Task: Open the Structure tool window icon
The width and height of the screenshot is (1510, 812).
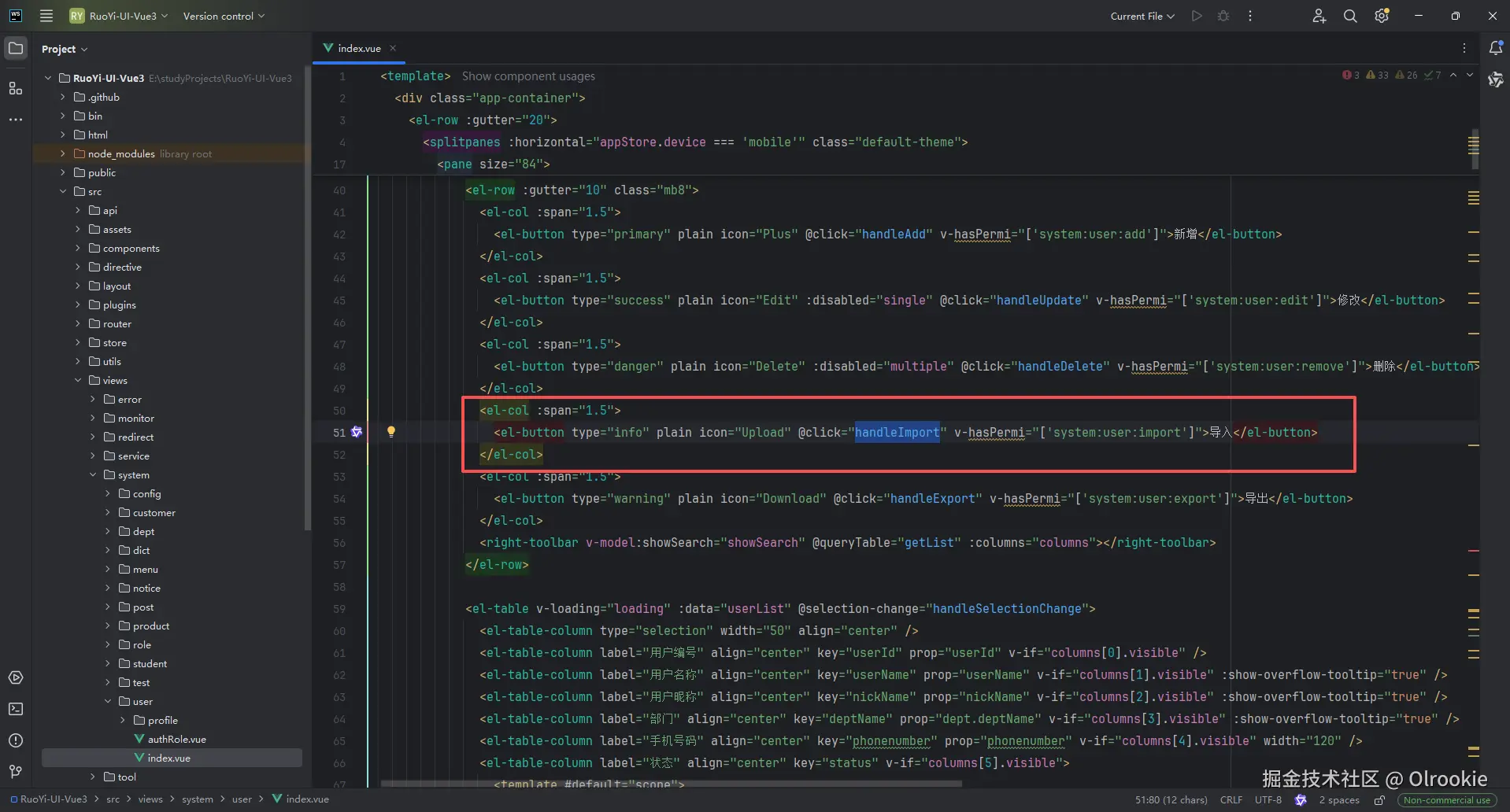Action: (16, 88)
